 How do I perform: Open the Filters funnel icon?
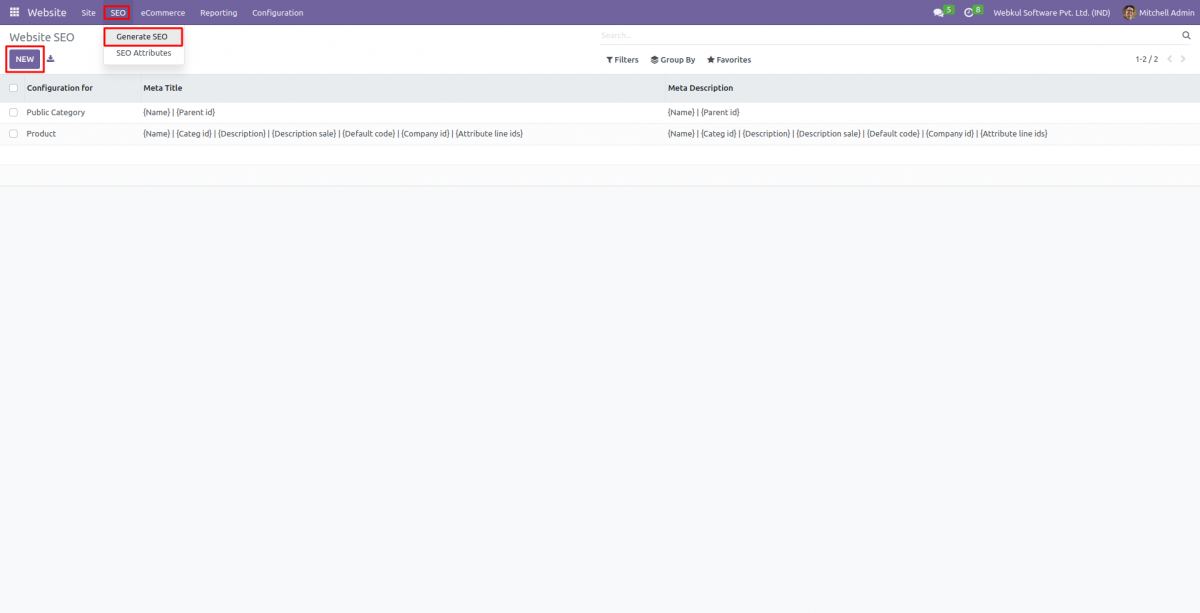(x=608, y=59)
